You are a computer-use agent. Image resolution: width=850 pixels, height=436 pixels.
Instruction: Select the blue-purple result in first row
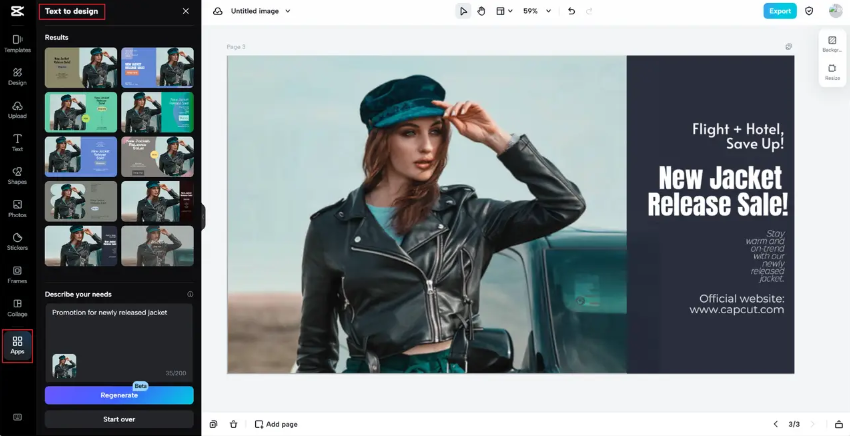click(x=157, y=68)
